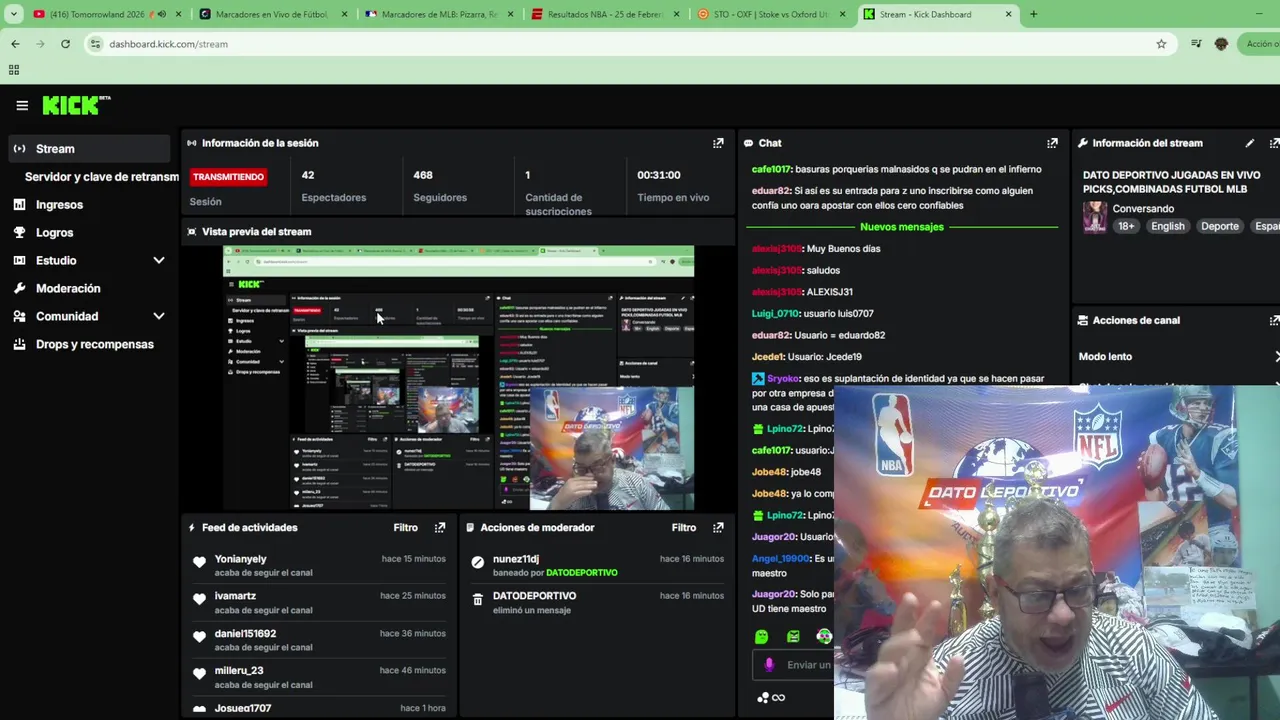Viewport: 1280px width, 720px height.
Task: Expand the Estudio sidebar section
Action: [158, 260]
